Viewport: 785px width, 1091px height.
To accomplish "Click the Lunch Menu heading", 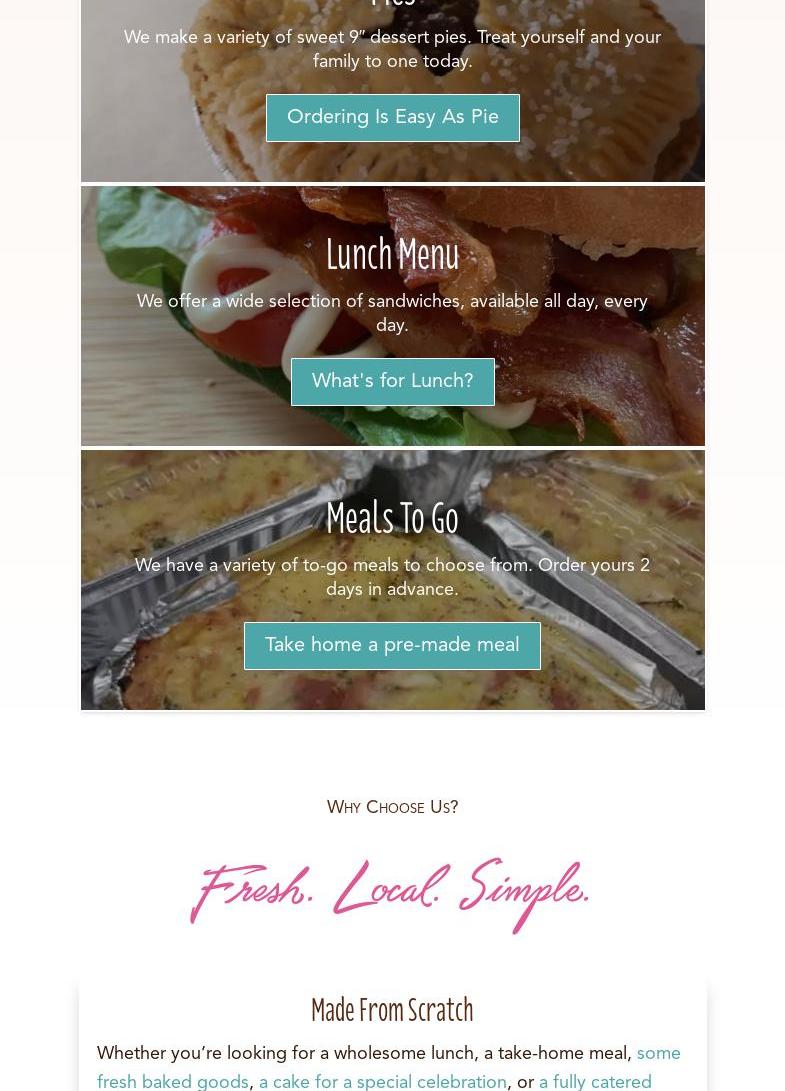I will 392,255.
